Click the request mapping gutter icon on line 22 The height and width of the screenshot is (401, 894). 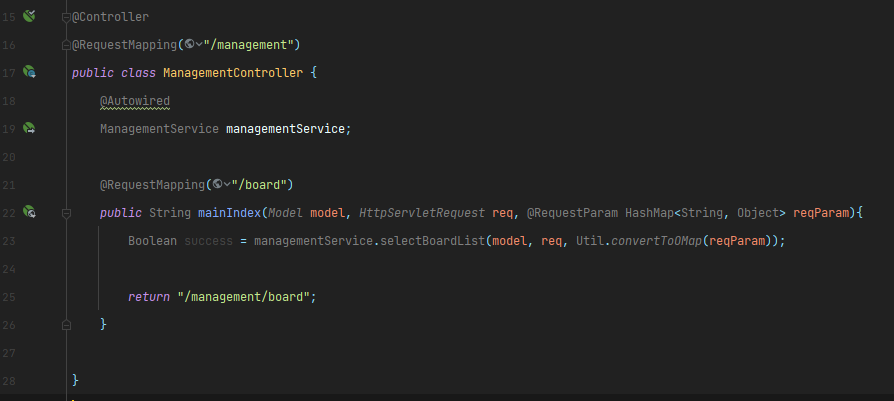click(30, 212)
